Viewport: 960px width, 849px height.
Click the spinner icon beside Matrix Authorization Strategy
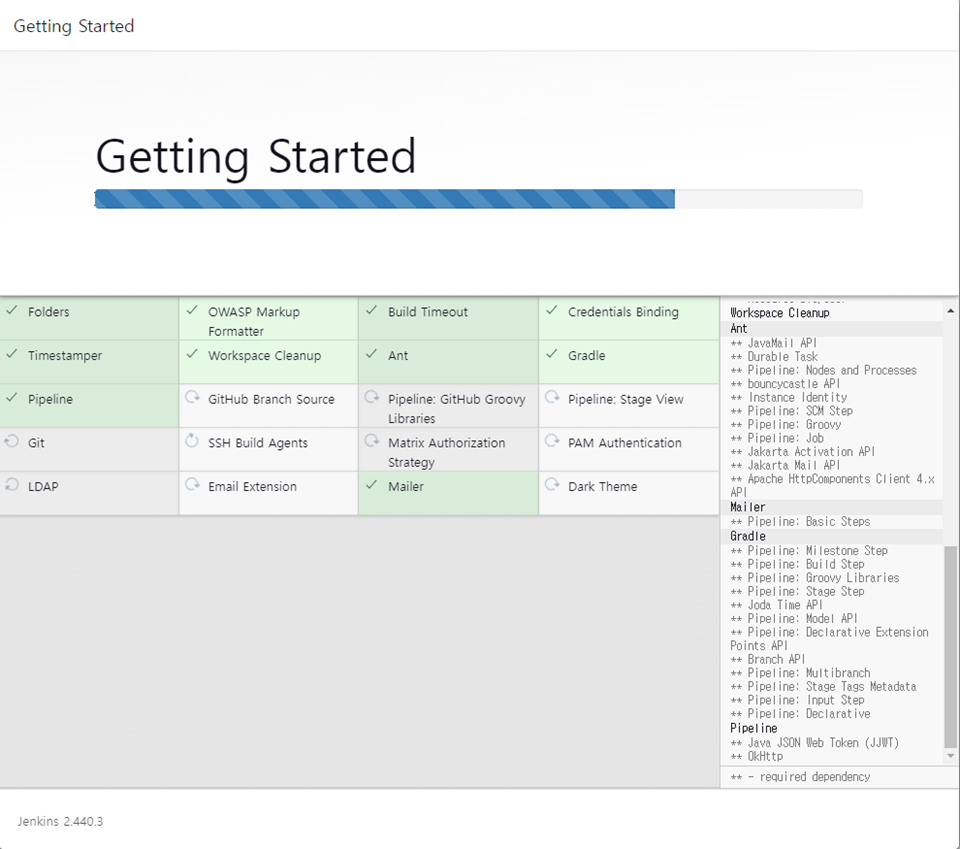[372, 441]
